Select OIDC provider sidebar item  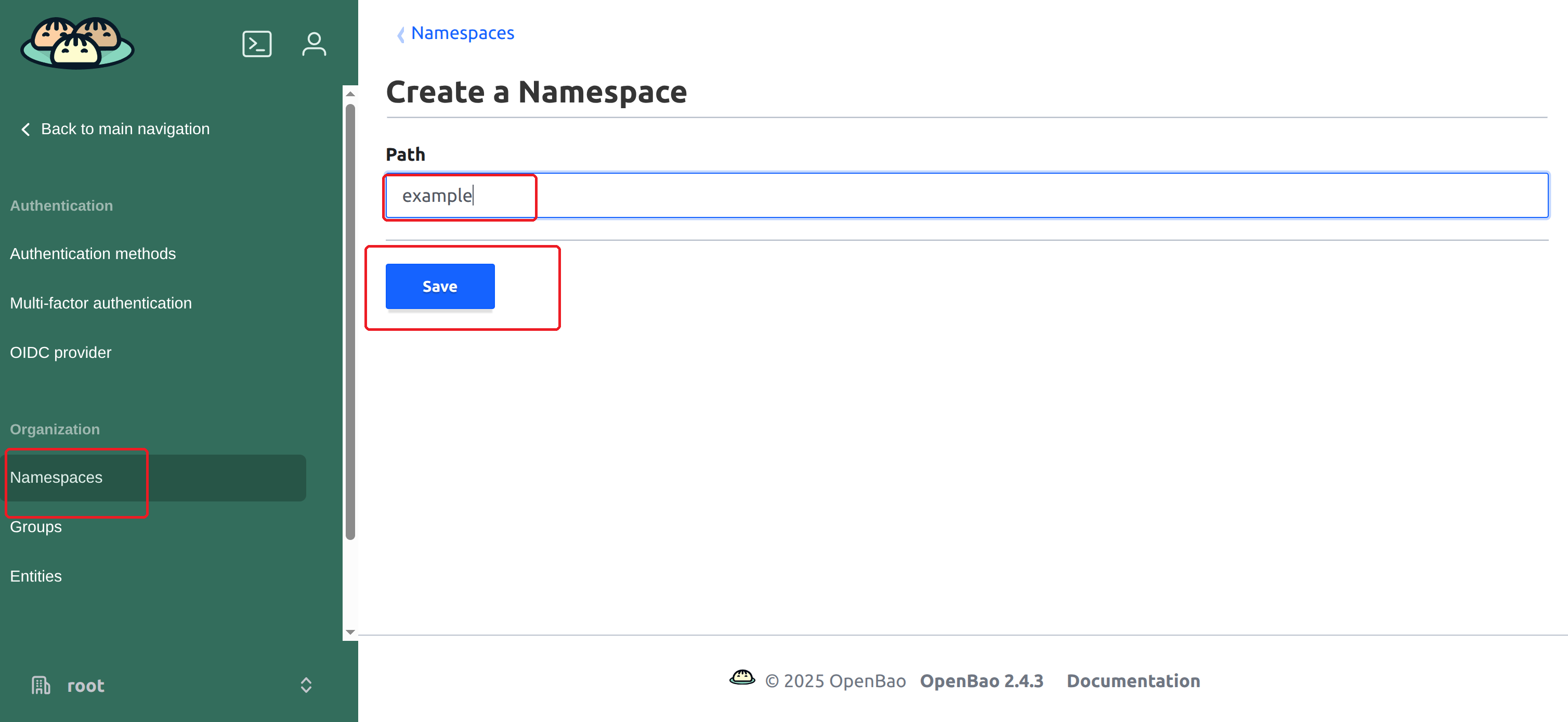point(60,353)
